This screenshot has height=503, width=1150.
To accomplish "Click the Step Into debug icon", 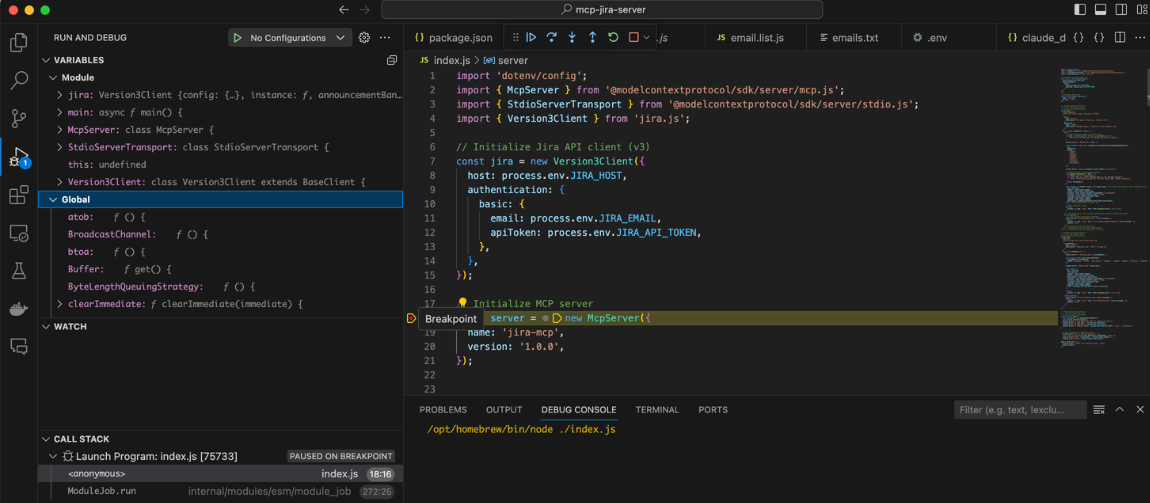I will click(x=572, y=37).
